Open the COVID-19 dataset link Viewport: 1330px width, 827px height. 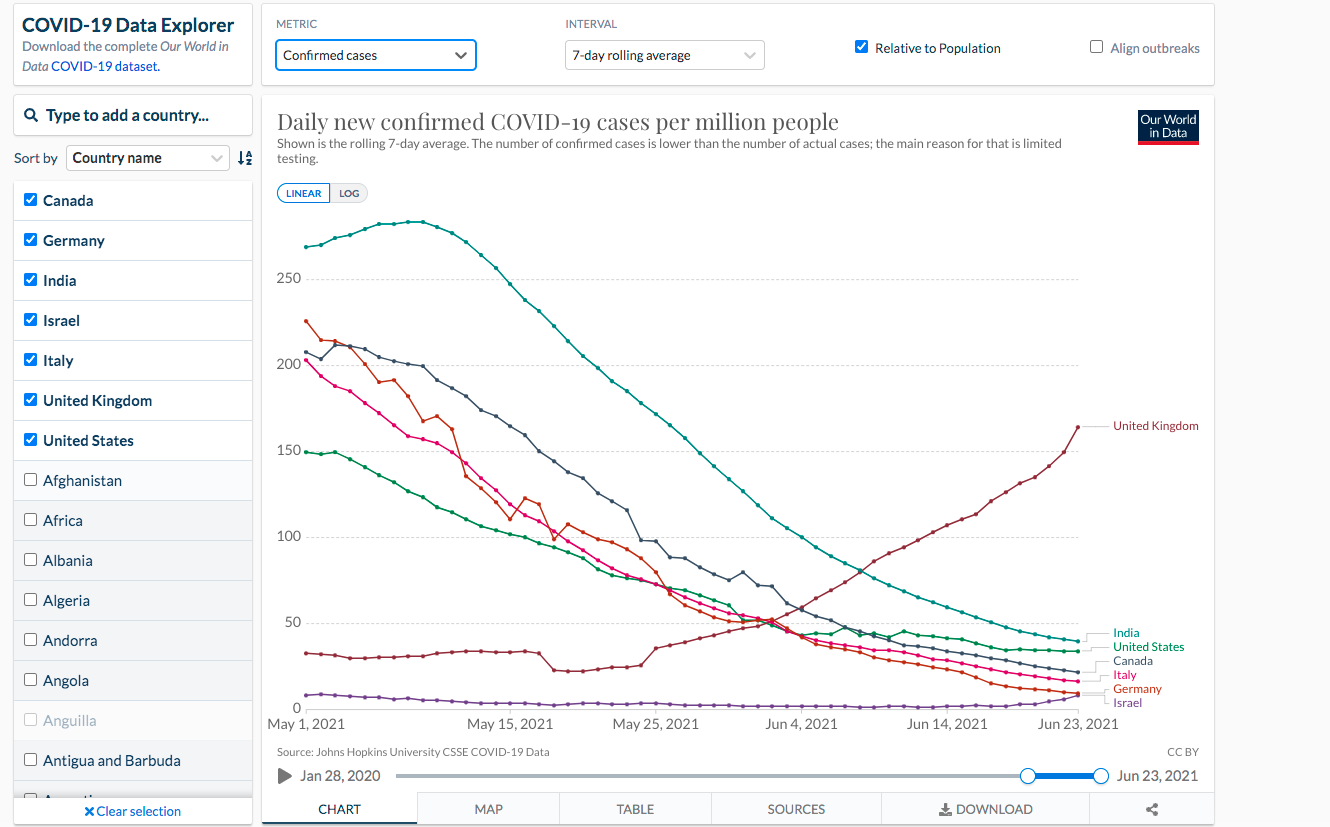[x=104, y=66]
